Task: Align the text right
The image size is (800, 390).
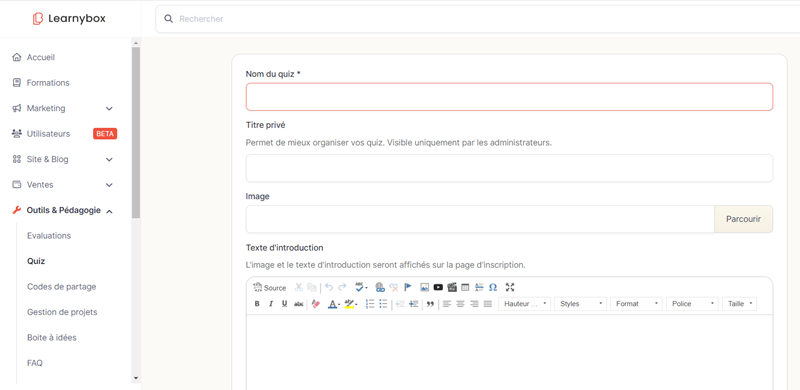Action: 474,304
